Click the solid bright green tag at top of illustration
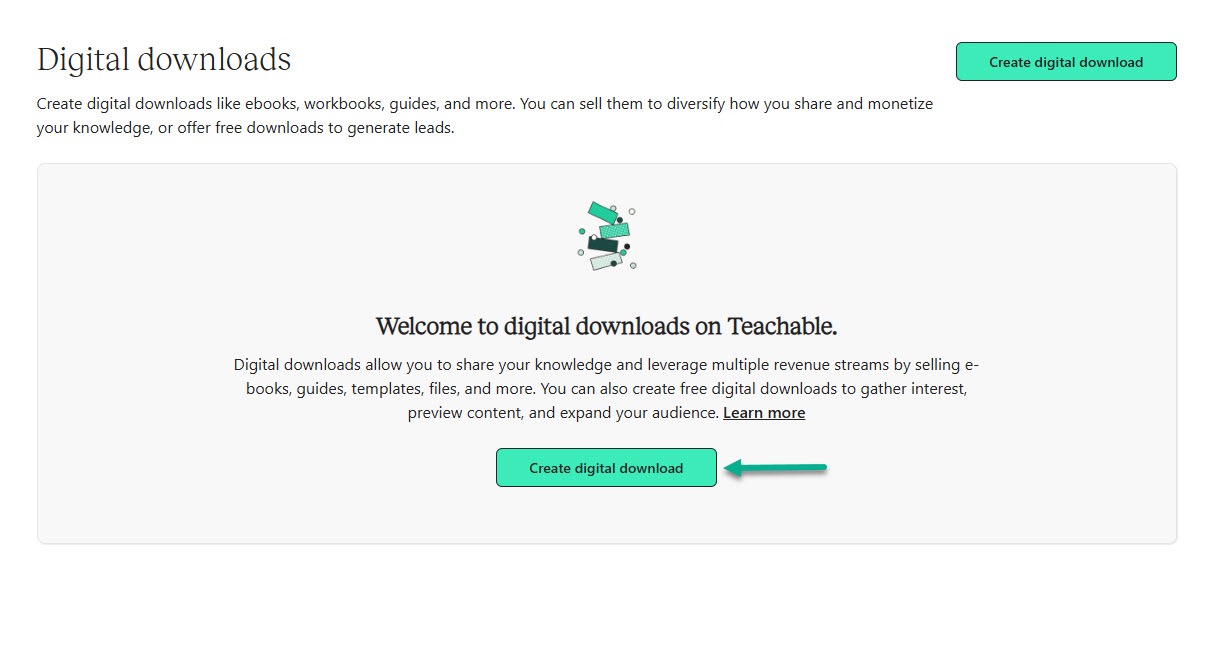The width and height of the screenshot is (1212, 663). tap(603, 213)
